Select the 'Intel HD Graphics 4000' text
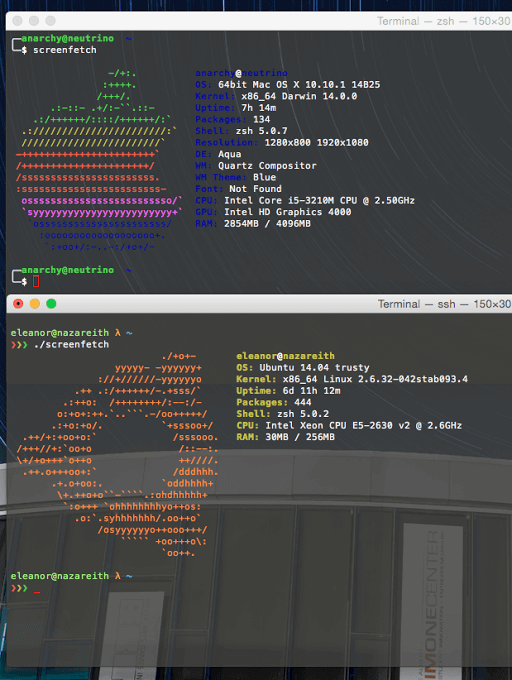The width and height of the screenshot is (512, 680). 287,212
